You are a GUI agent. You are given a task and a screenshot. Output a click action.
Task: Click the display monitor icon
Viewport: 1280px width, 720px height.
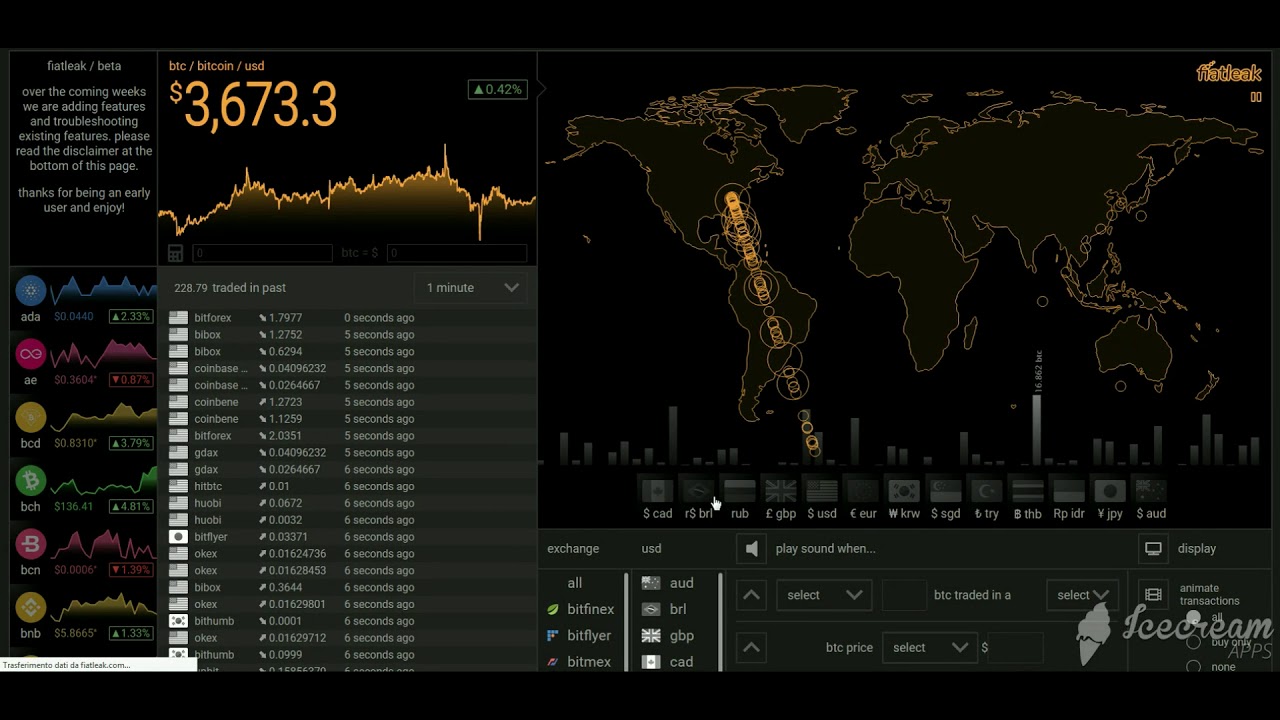pos(1153,548)
